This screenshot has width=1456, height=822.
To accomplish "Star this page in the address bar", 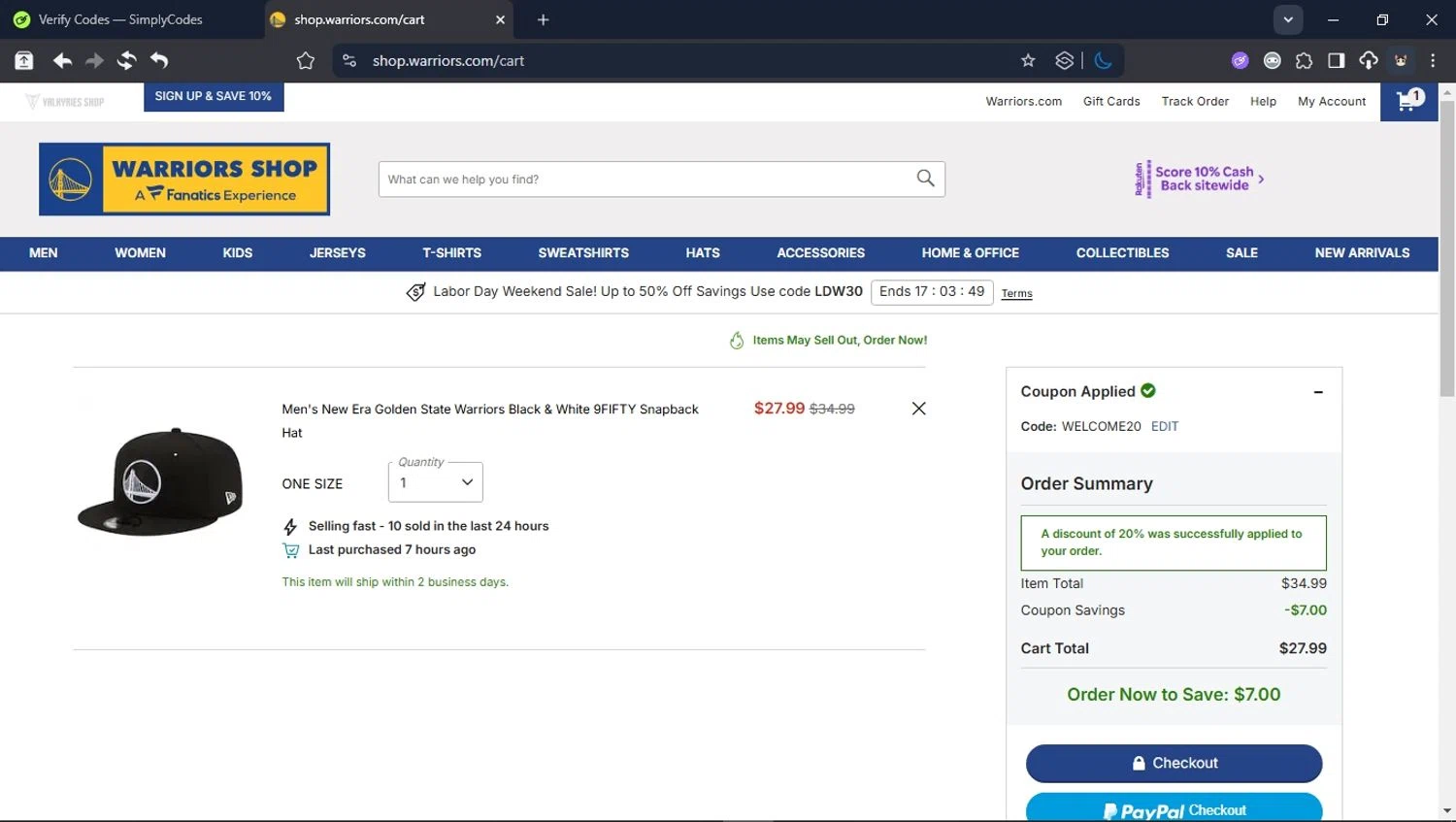I will (x=1028, y=61).
